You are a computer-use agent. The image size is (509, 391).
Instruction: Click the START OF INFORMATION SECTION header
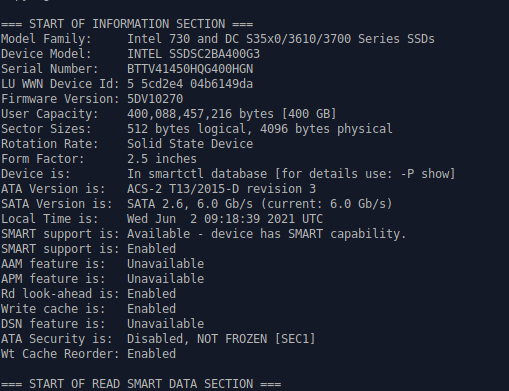pyautogui.click(x=127, y=24)
